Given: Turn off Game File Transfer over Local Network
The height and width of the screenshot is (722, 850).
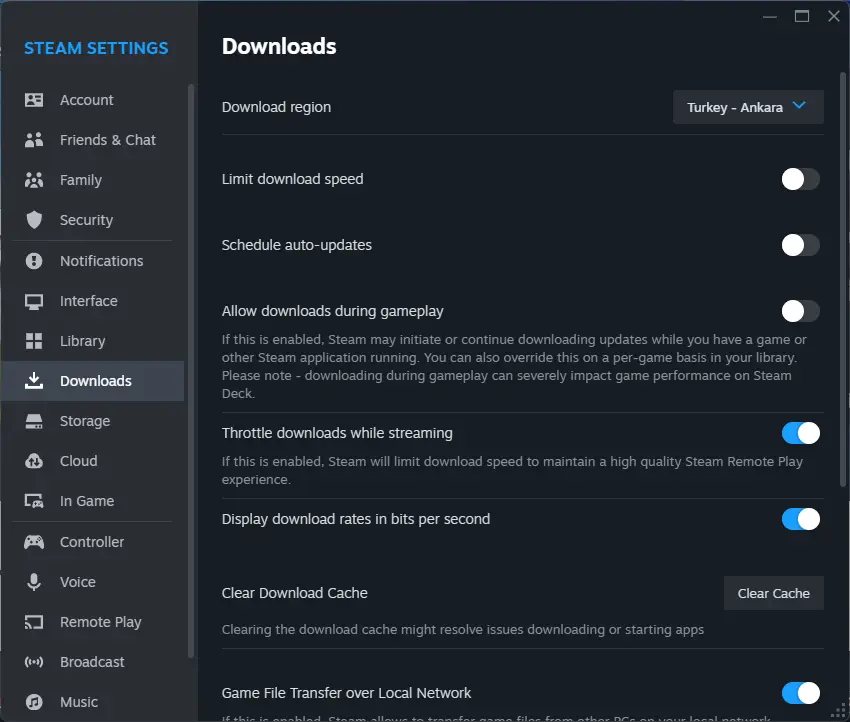Looking at the screenshot, I should (800, 693).
